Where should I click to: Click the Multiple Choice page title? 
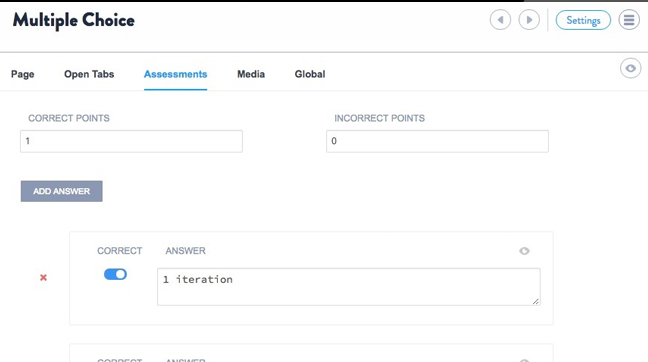(74, 21)
